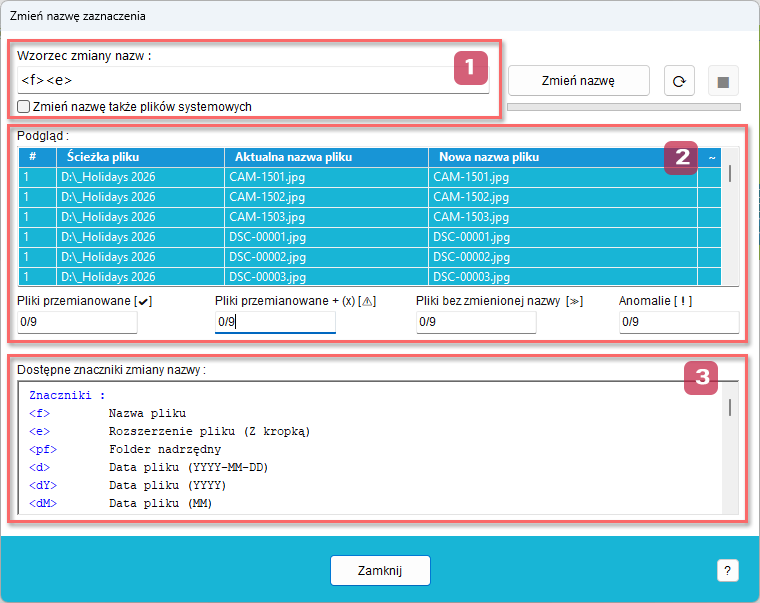Screen dimensions: 760x603
Task: Click the <d> Data pliku (YYYY-MM-DD) line
Action: click(149, 467)
